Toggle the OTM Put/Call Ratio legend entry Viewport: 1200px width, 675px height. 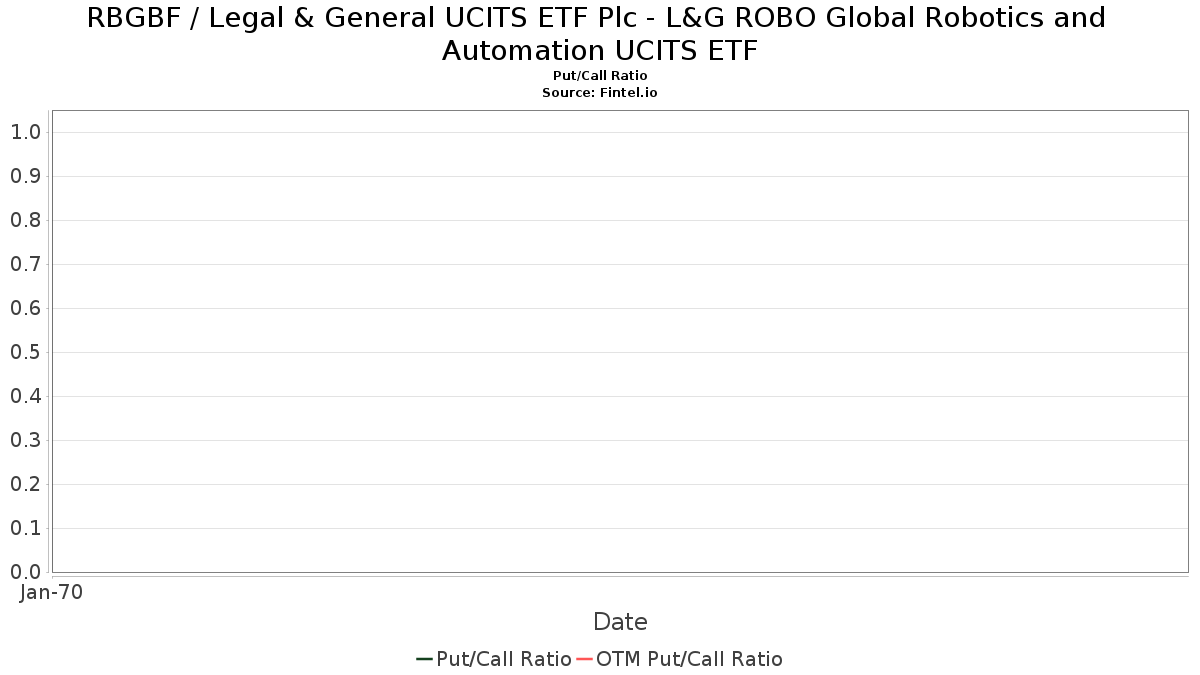coord(689,659)
